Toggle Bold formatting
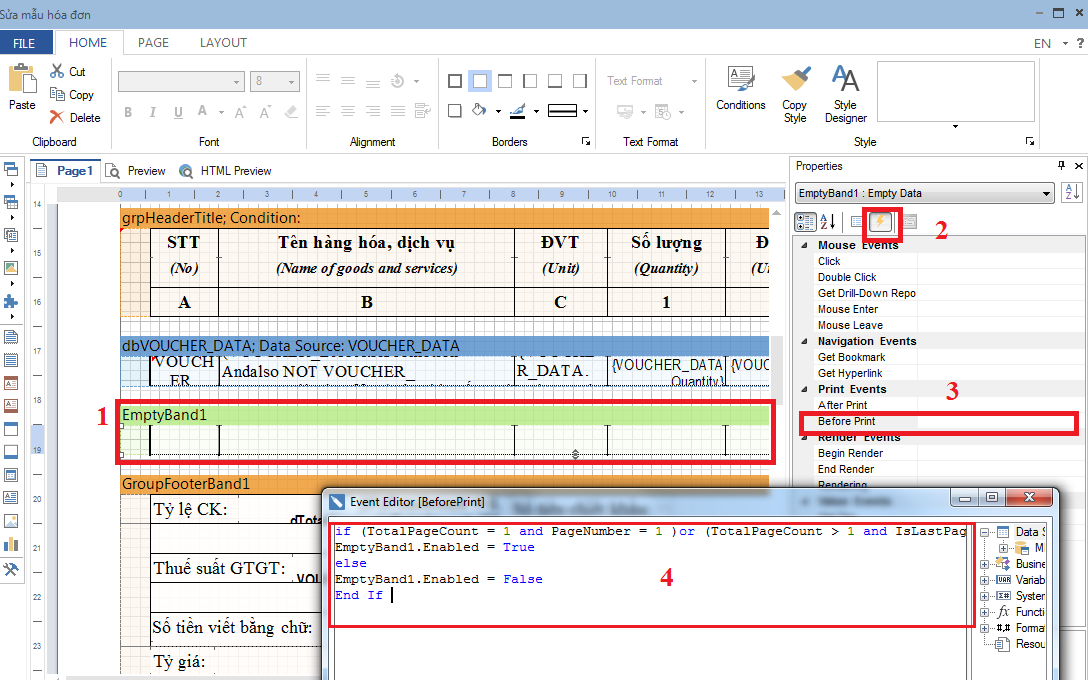 click(x=128, y=112)
